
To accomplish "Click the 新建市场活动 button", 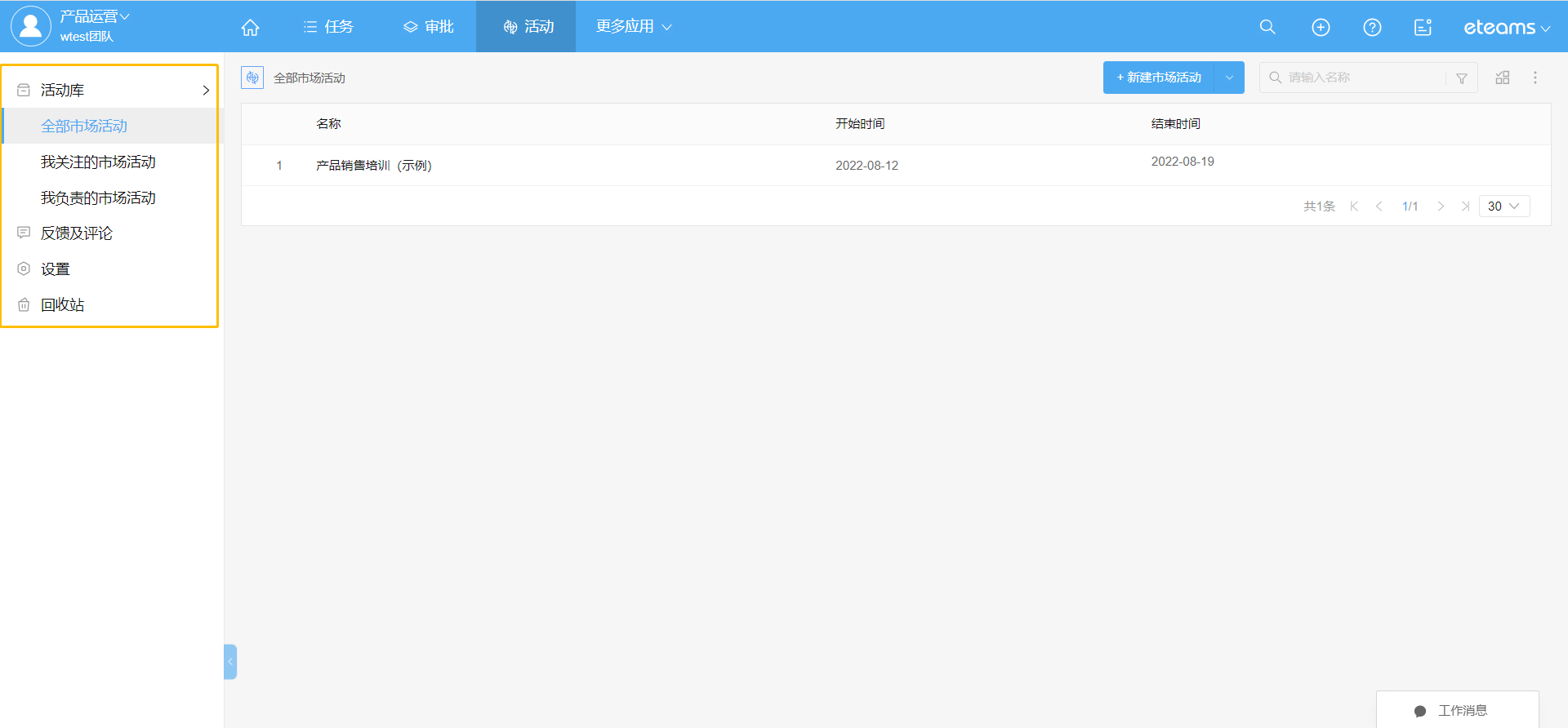I will tap(1158, 78).
